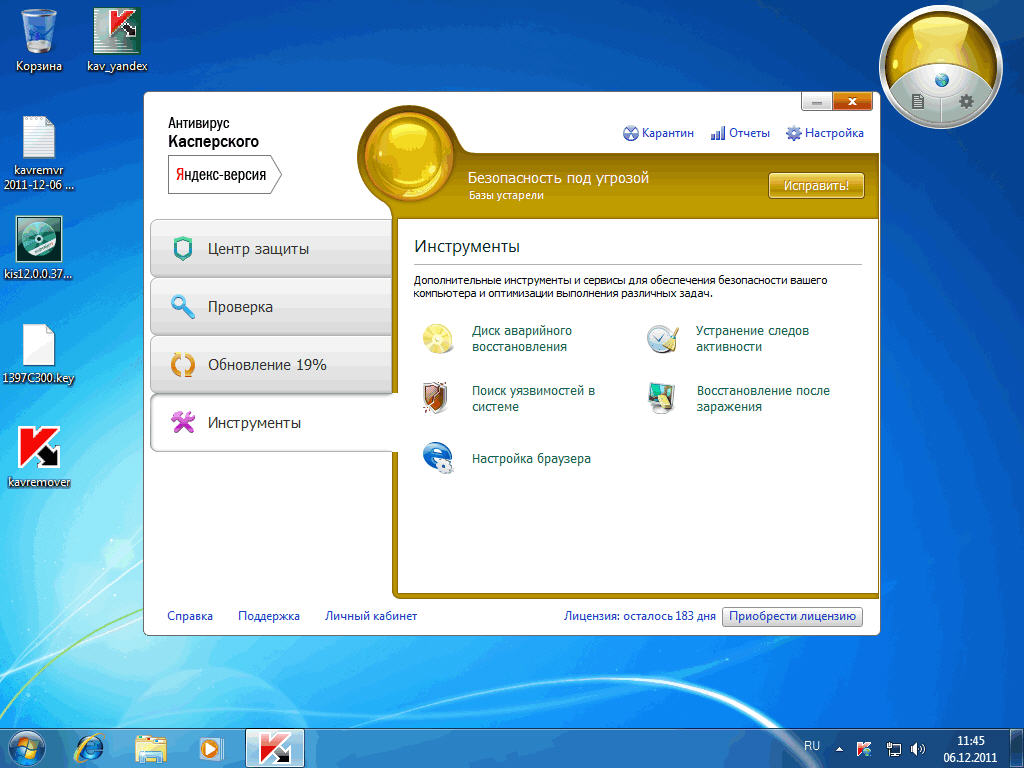The image size is (1024, 768).
Task: Open the Отчеты link
Action: tap(749, 133)
